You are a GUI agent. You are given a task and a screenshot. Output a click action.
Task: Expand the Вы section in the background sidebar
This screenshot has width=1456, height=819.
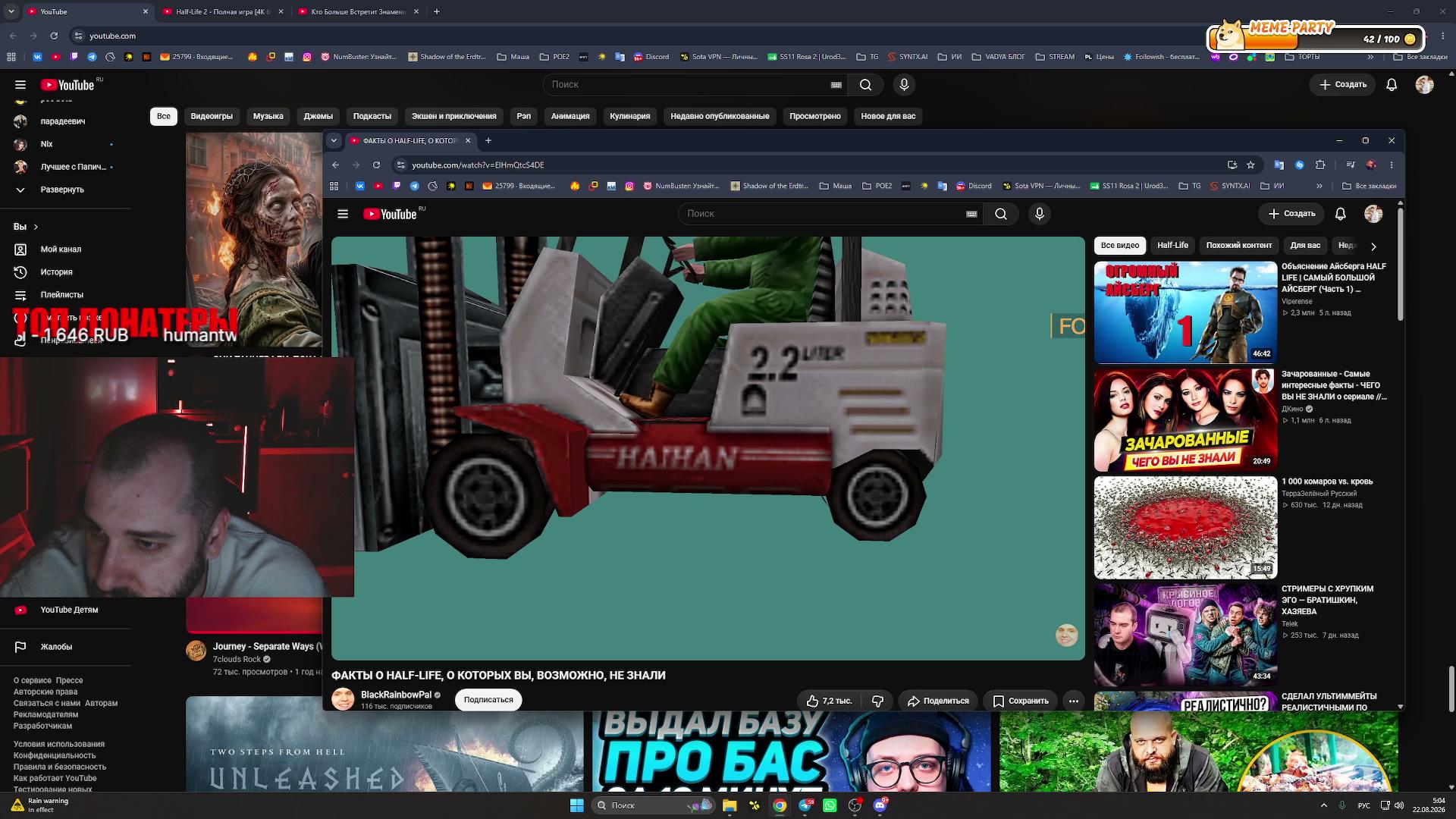(26, 227)
